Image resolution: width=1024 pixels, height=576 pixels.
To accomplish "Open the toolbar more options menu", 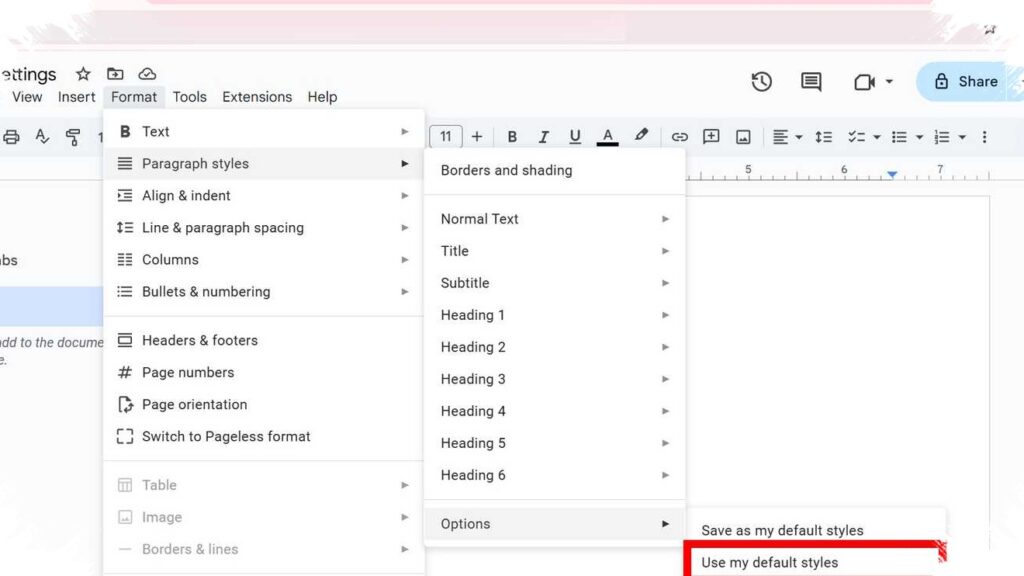I will pyautogui.click(x=984, y=137).
